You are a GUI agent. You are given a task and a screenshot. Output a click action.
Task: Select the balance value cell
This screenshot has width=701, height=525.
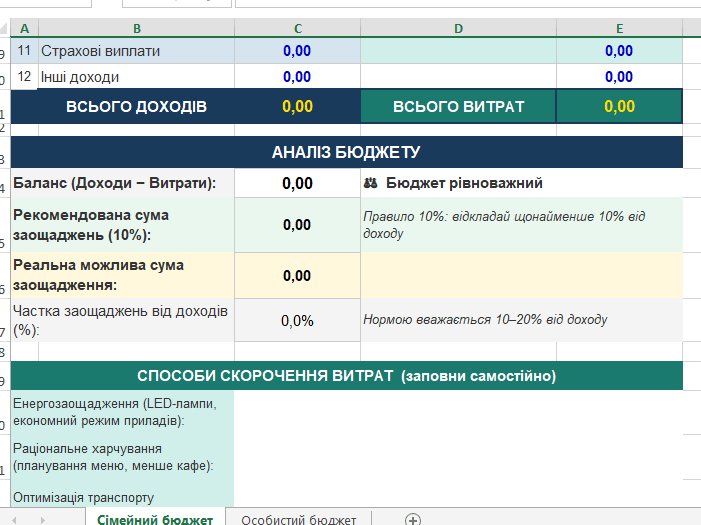(x=298, y=183)
